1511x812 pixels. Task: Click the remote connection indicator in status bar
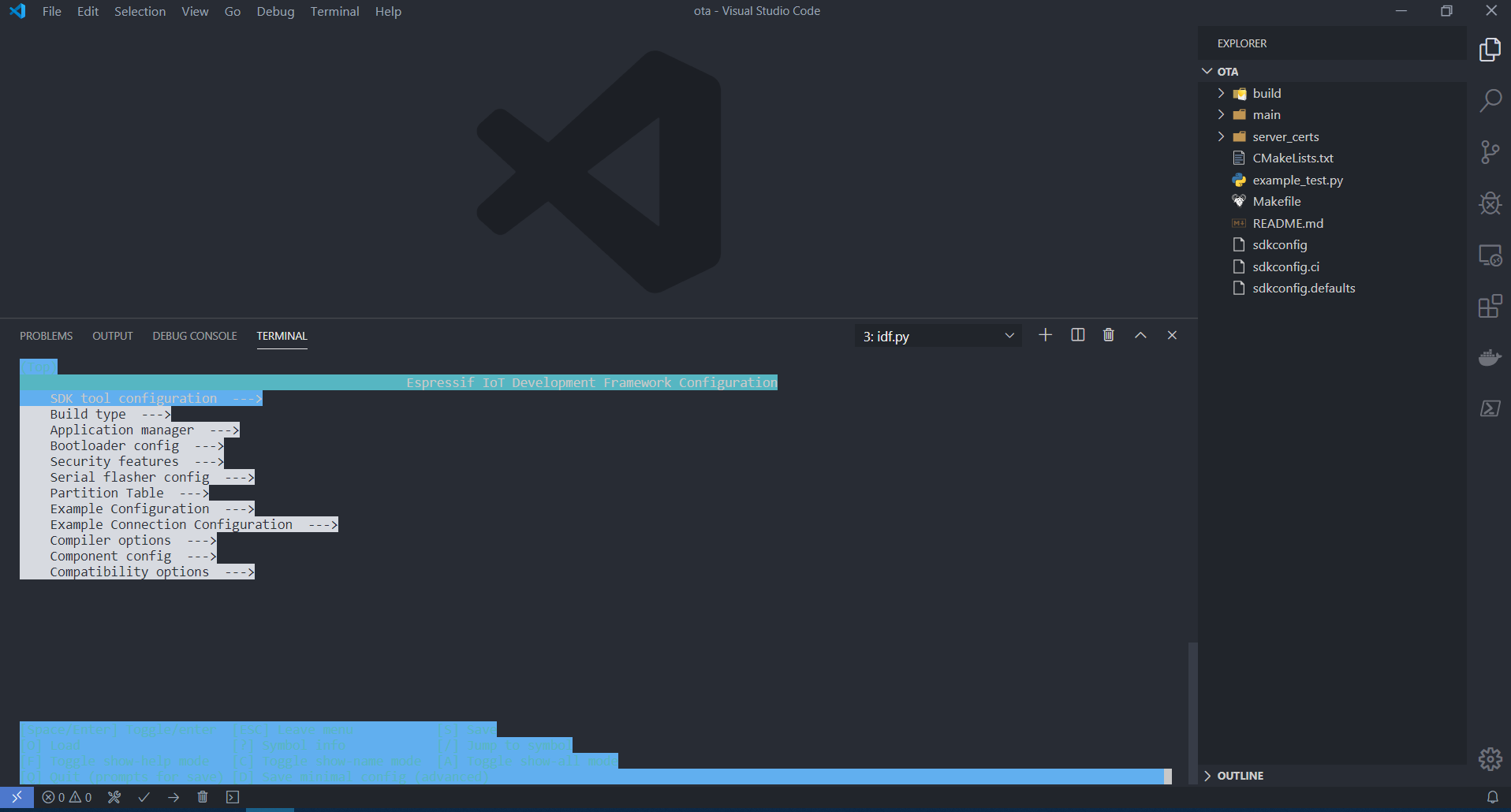point(16,797)
